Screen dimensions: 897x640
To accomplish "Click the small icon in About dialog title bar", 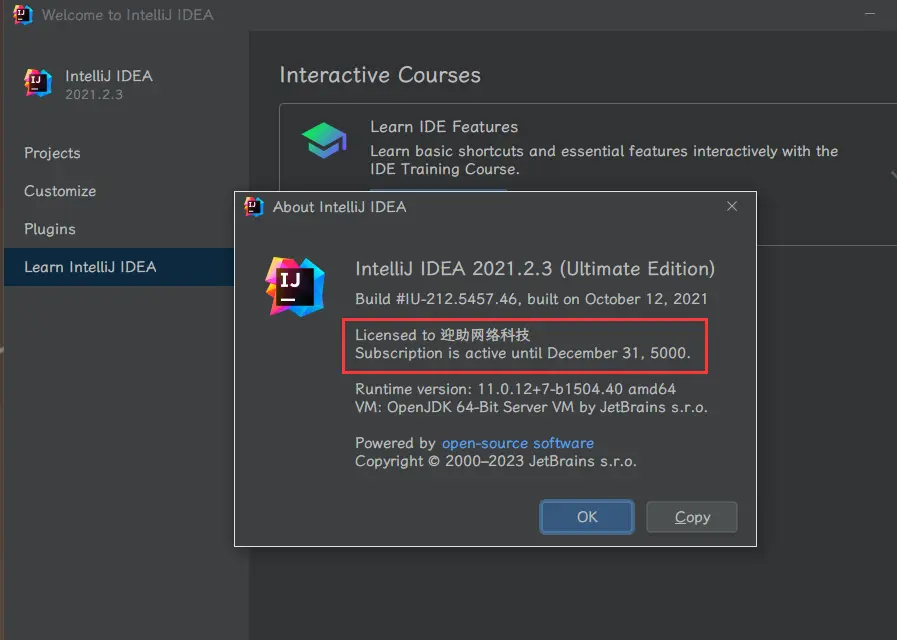I will click(254, 207).
